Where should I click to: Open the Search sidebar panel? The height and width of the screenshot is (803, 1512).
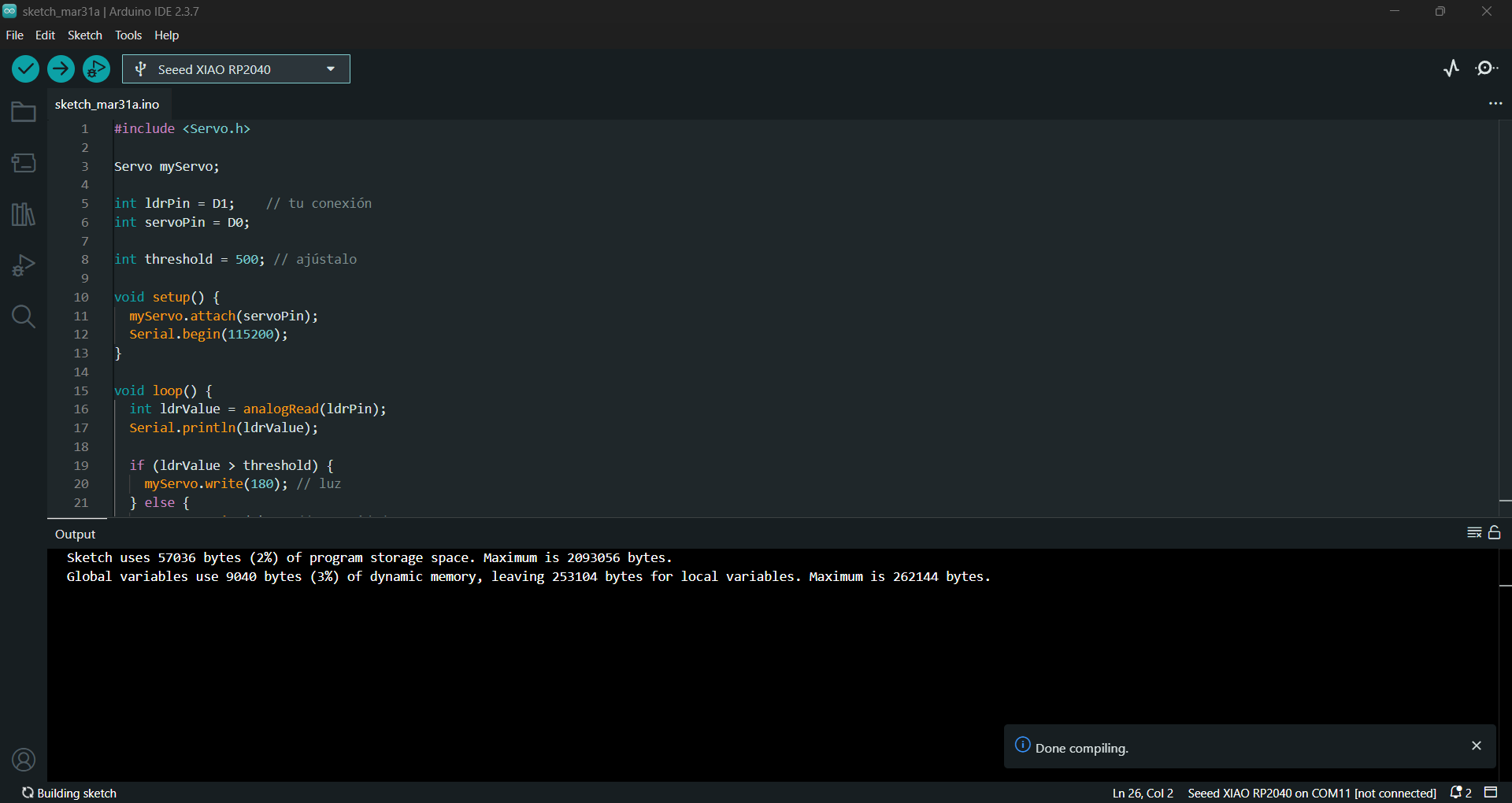point(24,316)
